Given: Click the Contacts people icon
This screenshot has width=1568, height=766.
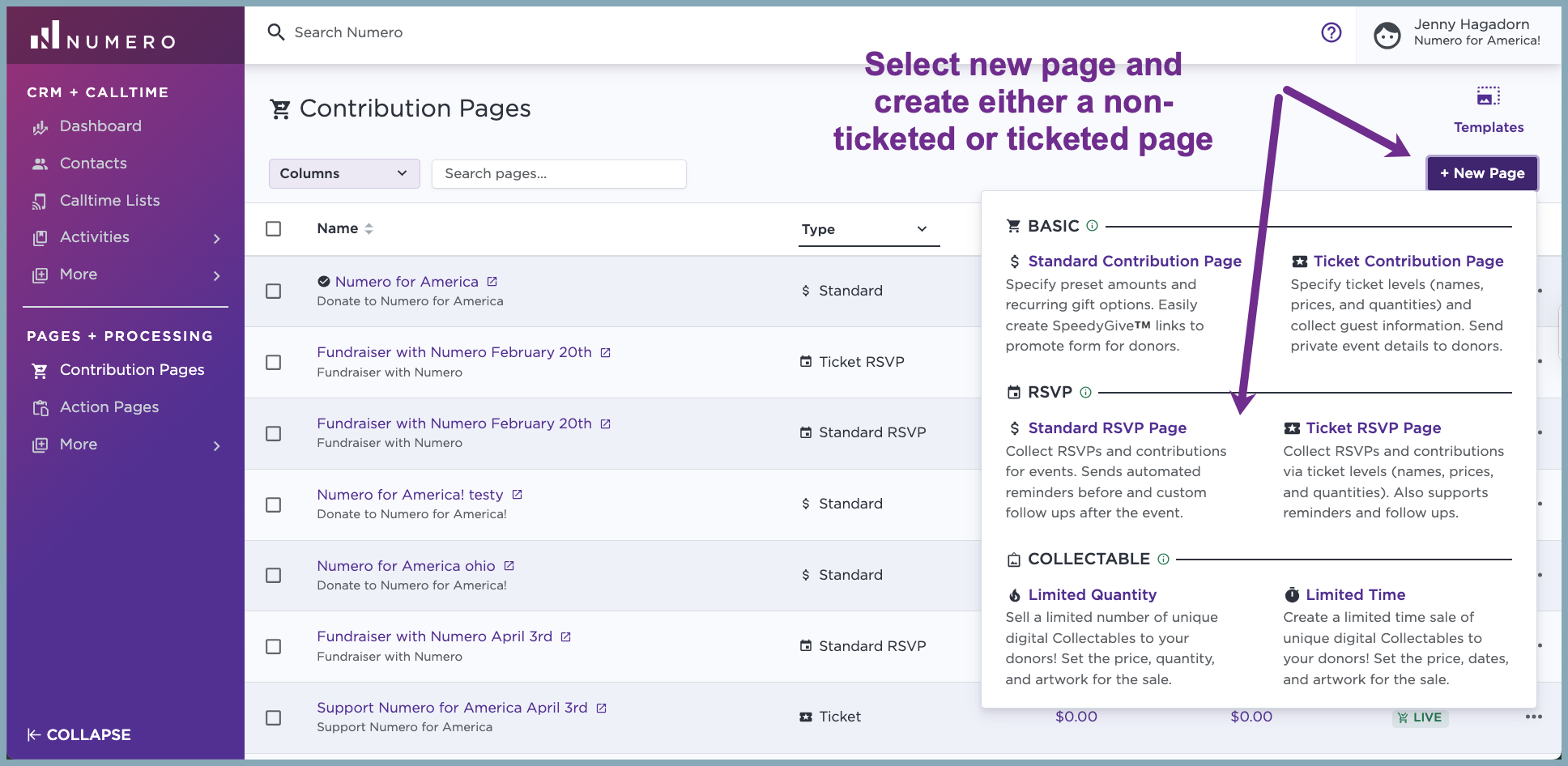Looking at the screenshot, I should click(x=40, y=164).
